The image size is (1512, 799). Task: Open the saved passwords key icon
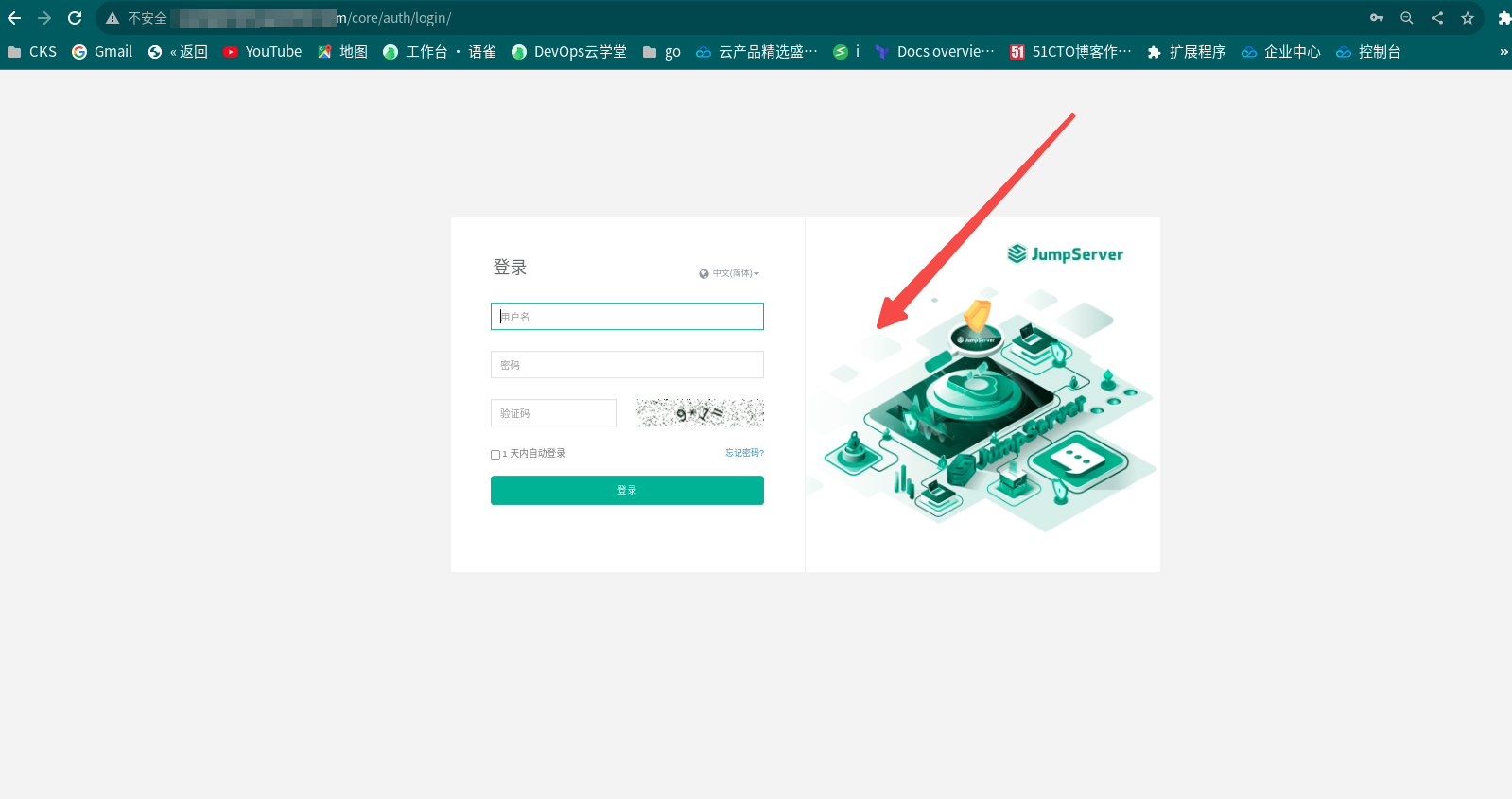[x=1377, y=18]
